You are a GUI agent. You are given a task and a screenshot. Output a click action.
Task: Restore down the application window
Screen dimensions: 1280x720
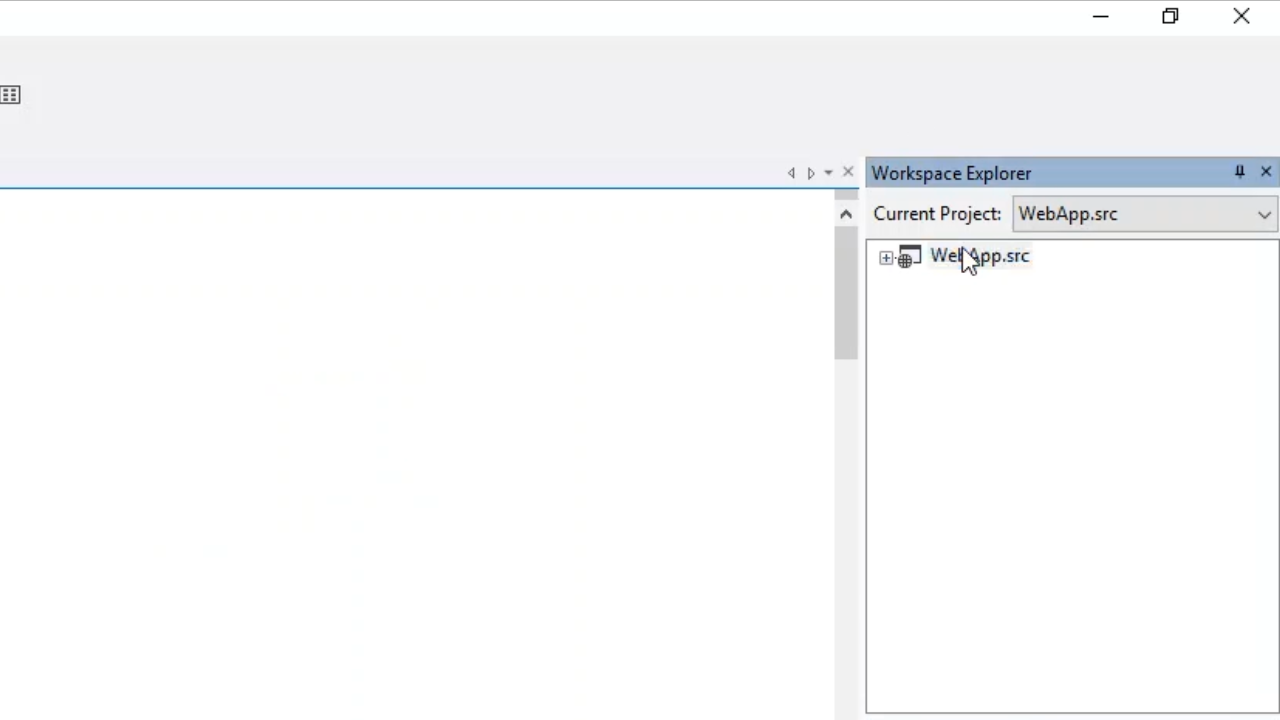[1170, 17]
